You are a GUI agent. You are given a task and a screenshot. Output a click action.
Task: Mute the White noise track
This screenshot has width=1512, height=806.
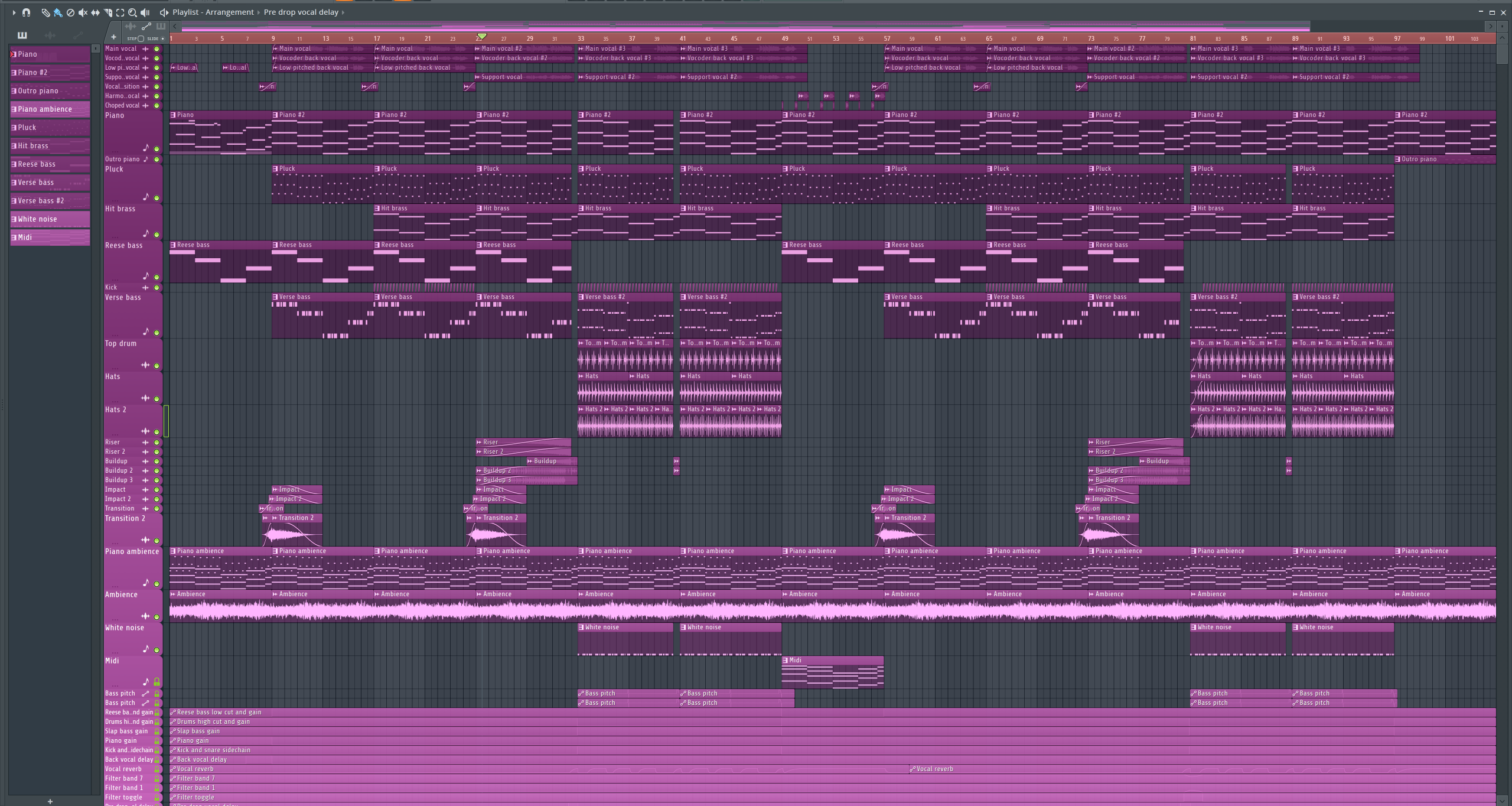tap(157, 650)
